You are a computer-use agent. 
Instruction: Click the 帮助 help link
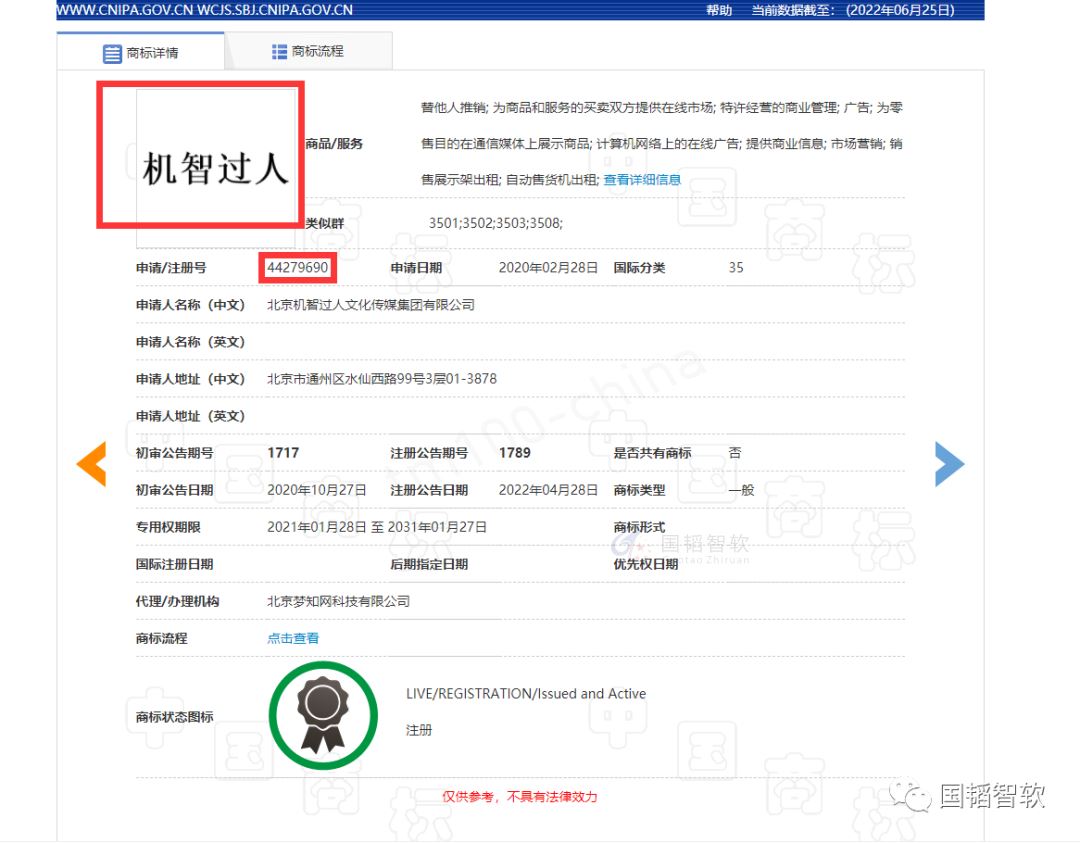click(718, 10)
